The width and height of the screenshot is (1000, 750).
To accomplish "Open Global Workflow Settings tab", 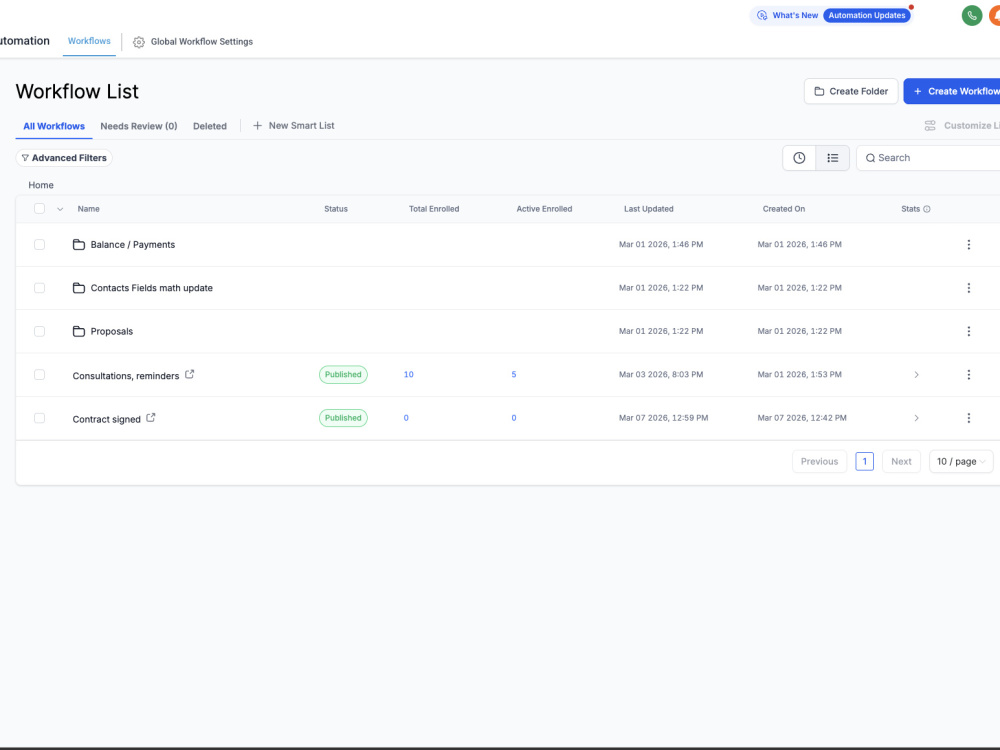I will 193,42.
